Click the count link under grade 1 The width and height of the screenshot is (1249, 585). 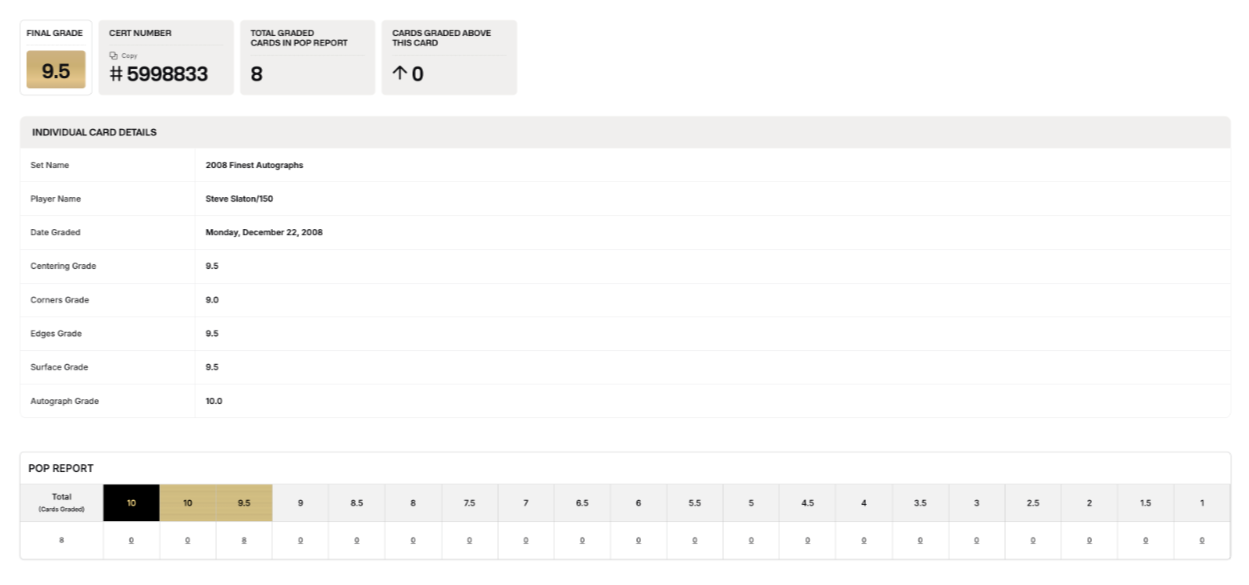(x=1202, y=540)
